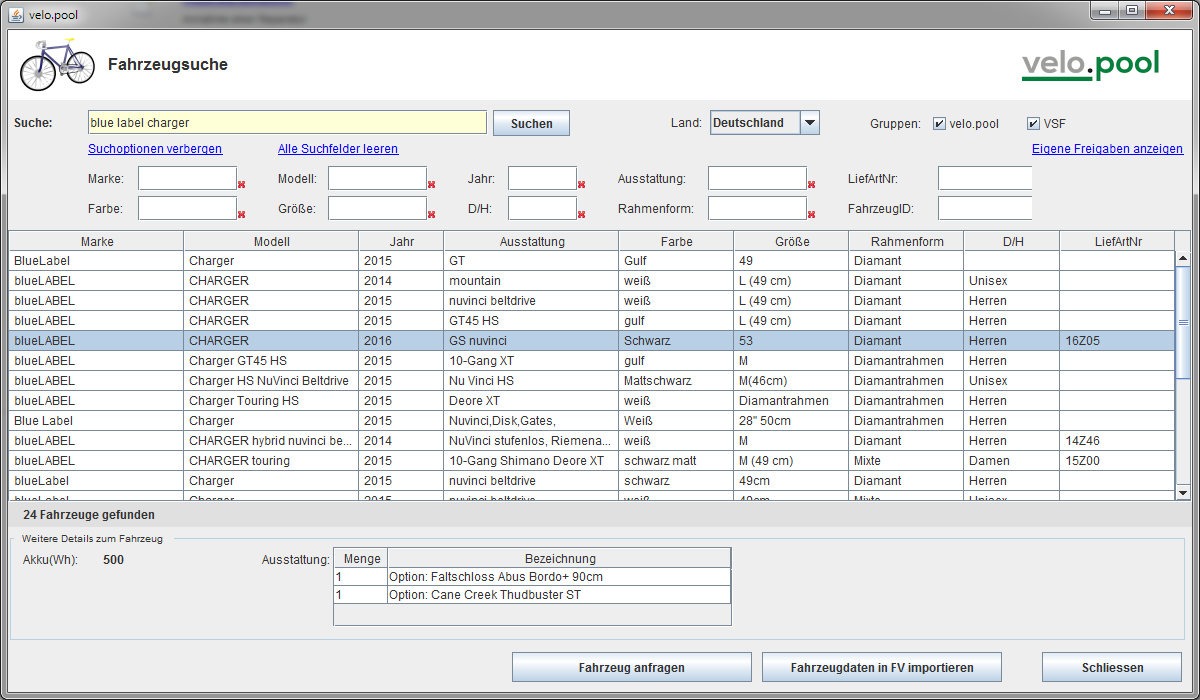Focus the D/H filter input

(x=542, y=209)
